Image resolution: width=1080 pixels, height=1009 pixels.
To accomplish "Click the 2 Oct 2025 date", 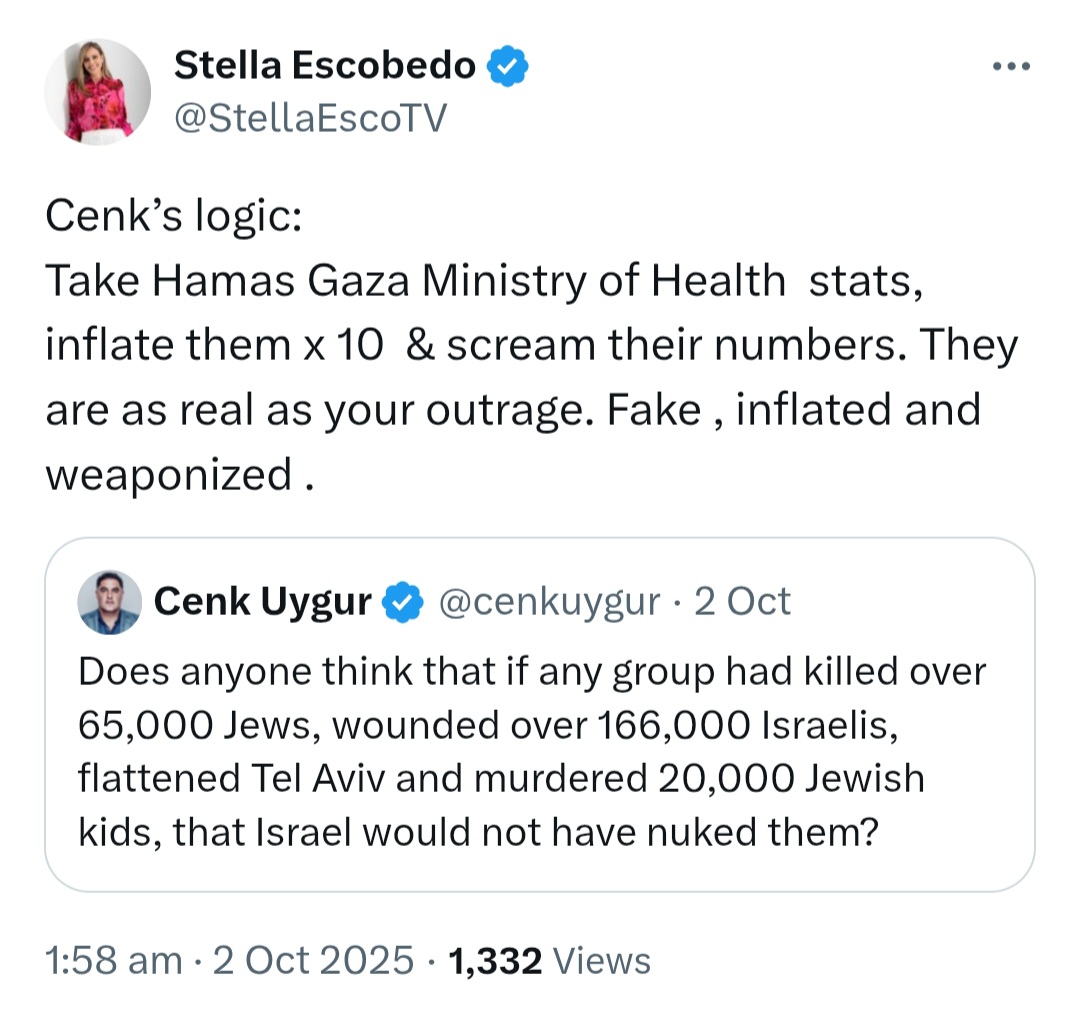I will point(313,961).
